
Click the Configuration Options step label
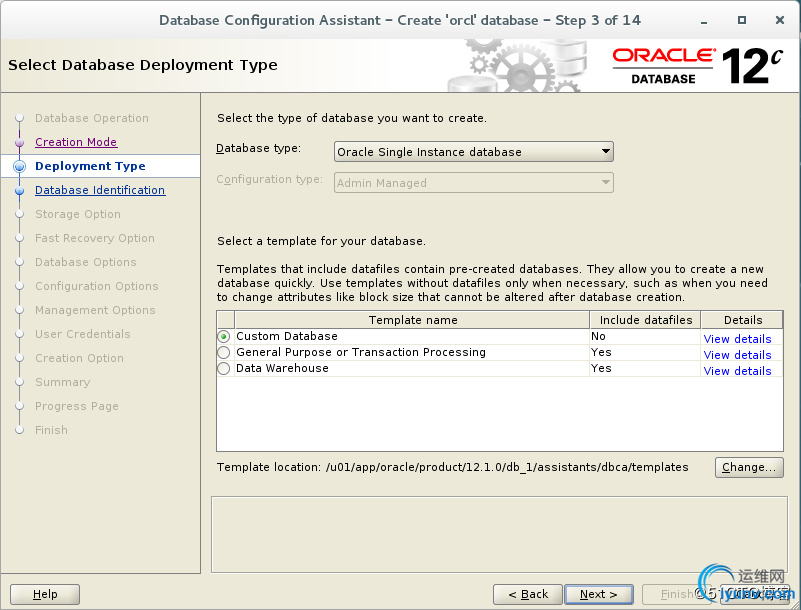97,286
